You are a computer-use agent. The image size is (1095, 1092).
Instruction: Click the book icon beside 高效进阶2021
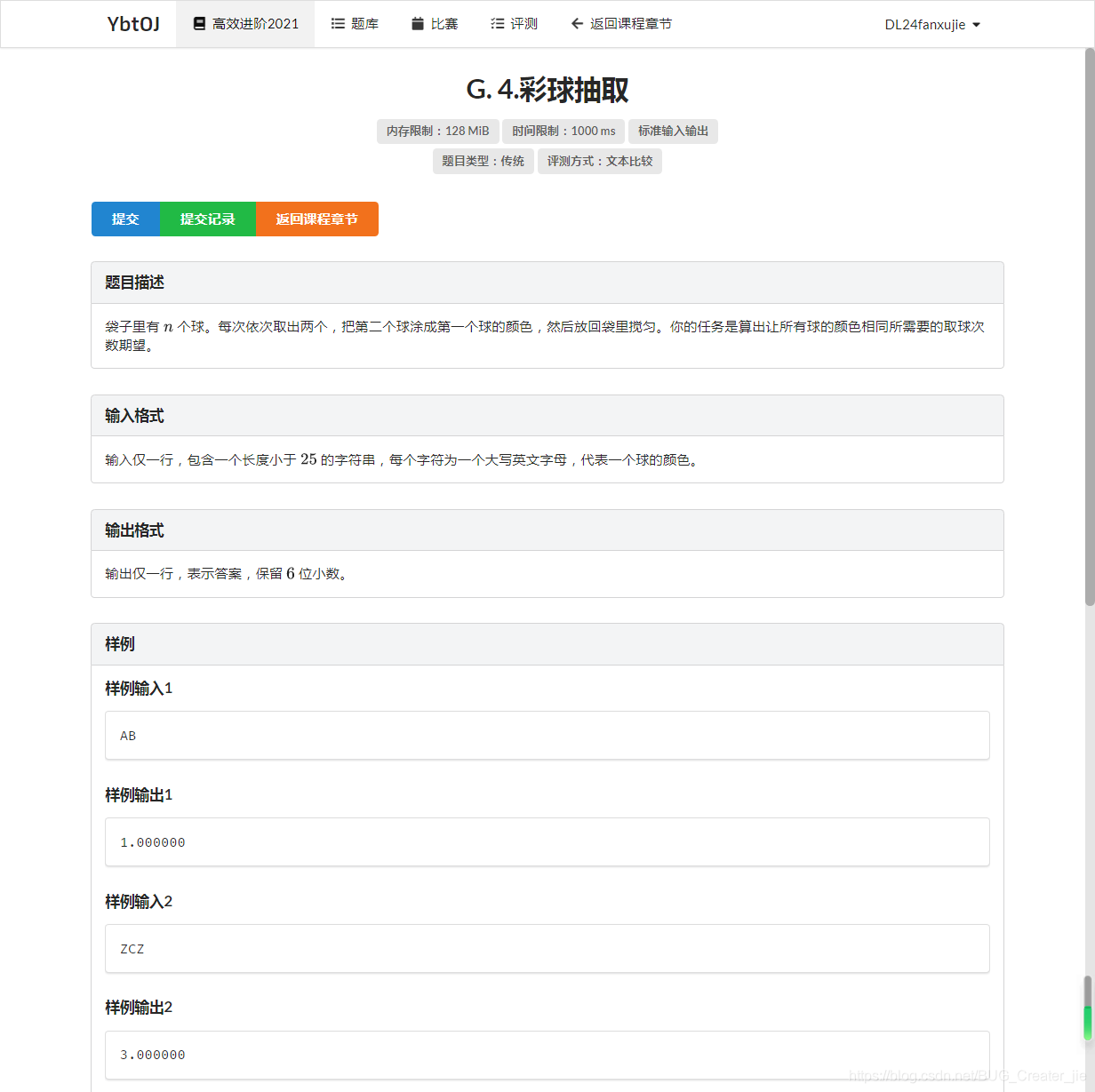[199, 24]
